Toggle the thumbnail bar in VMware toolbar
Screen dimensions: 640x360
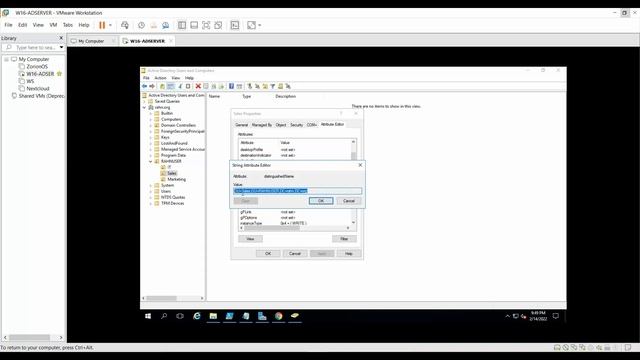194,25
